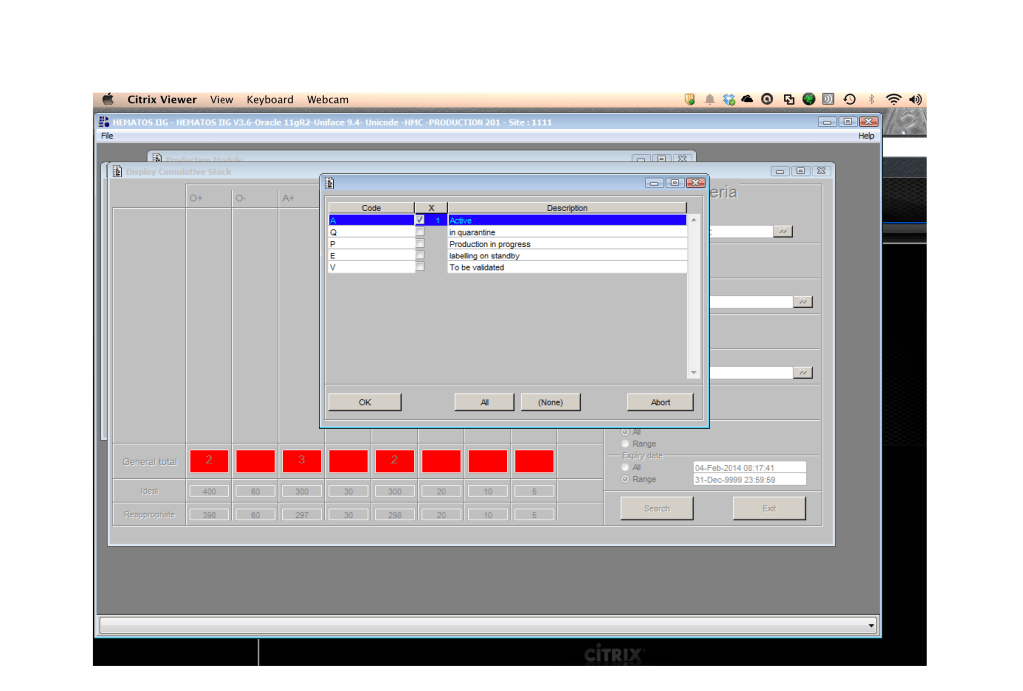The image size is (1023, 691).
Task: Check the 'in quarantine' checkbox
Action: pos(420,232)
